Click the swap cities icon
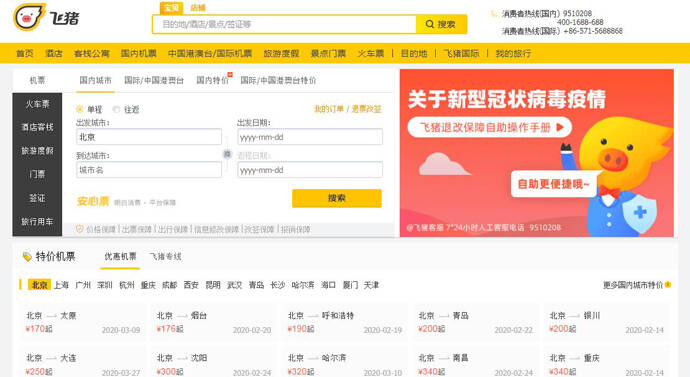 point(227,154)
